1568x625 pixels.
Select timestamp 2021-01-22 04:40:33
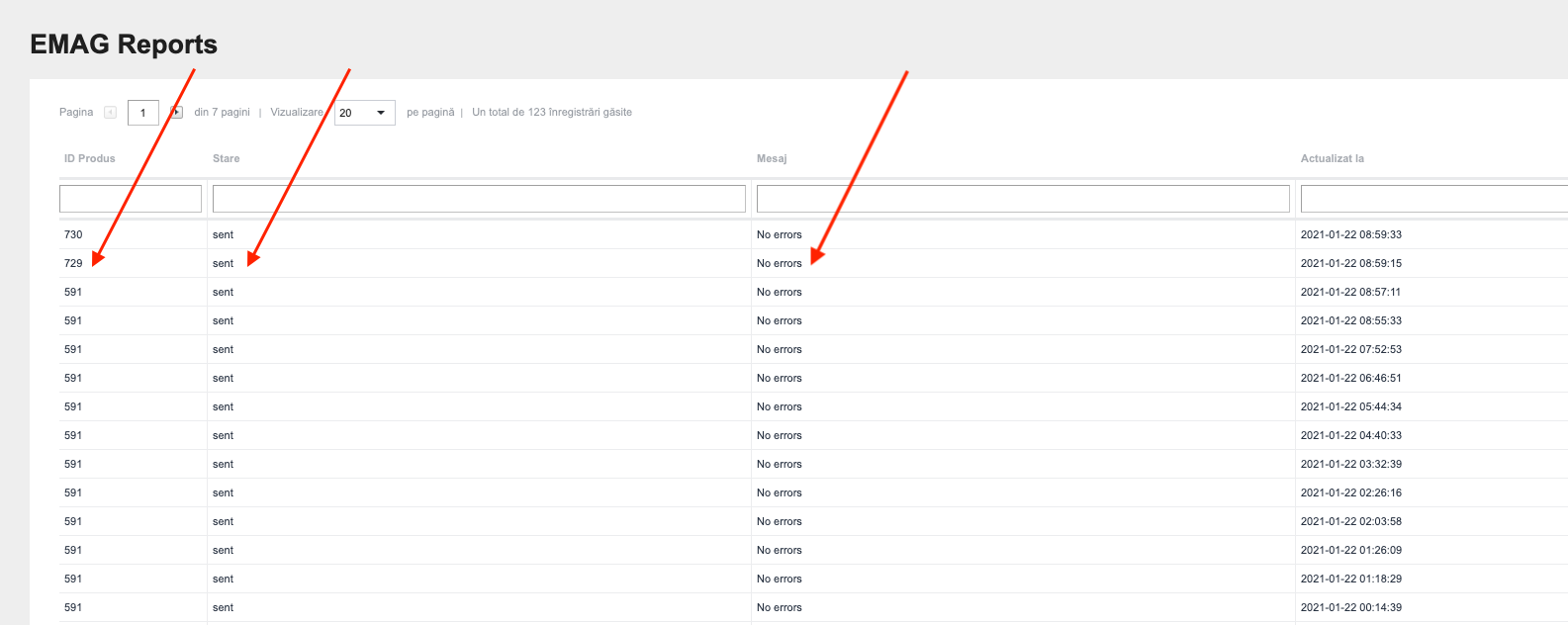pyautogui.click(x=1351, y=435)
